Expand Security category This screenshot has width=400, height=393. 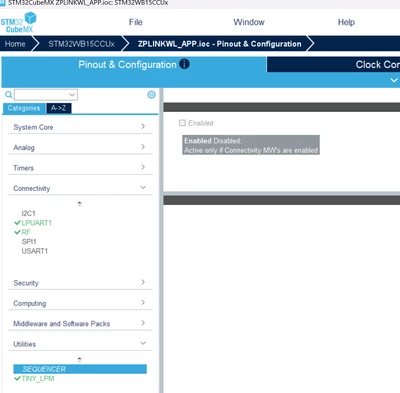point(80,283)
